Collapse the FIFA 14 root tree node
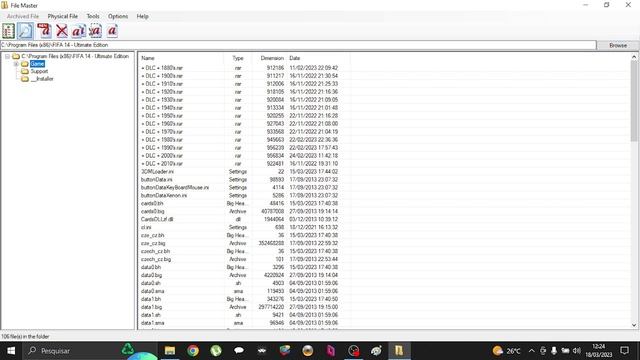 coord(7,56)
